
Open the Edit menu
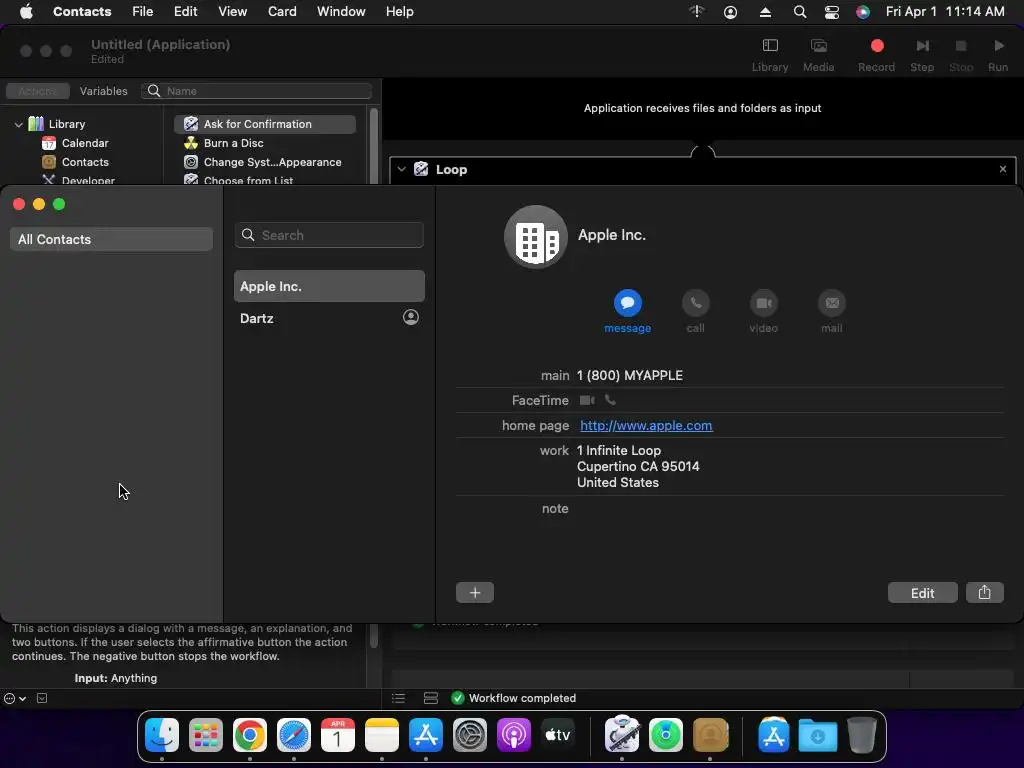185,12
